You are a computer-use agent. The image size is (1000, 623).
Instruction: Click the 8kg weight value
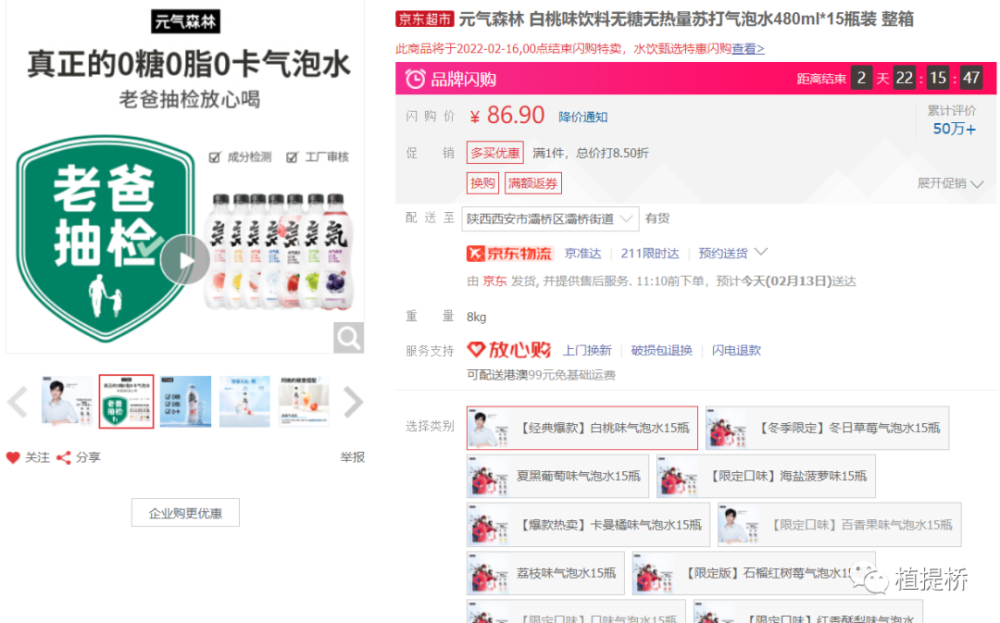click(476, 317)
